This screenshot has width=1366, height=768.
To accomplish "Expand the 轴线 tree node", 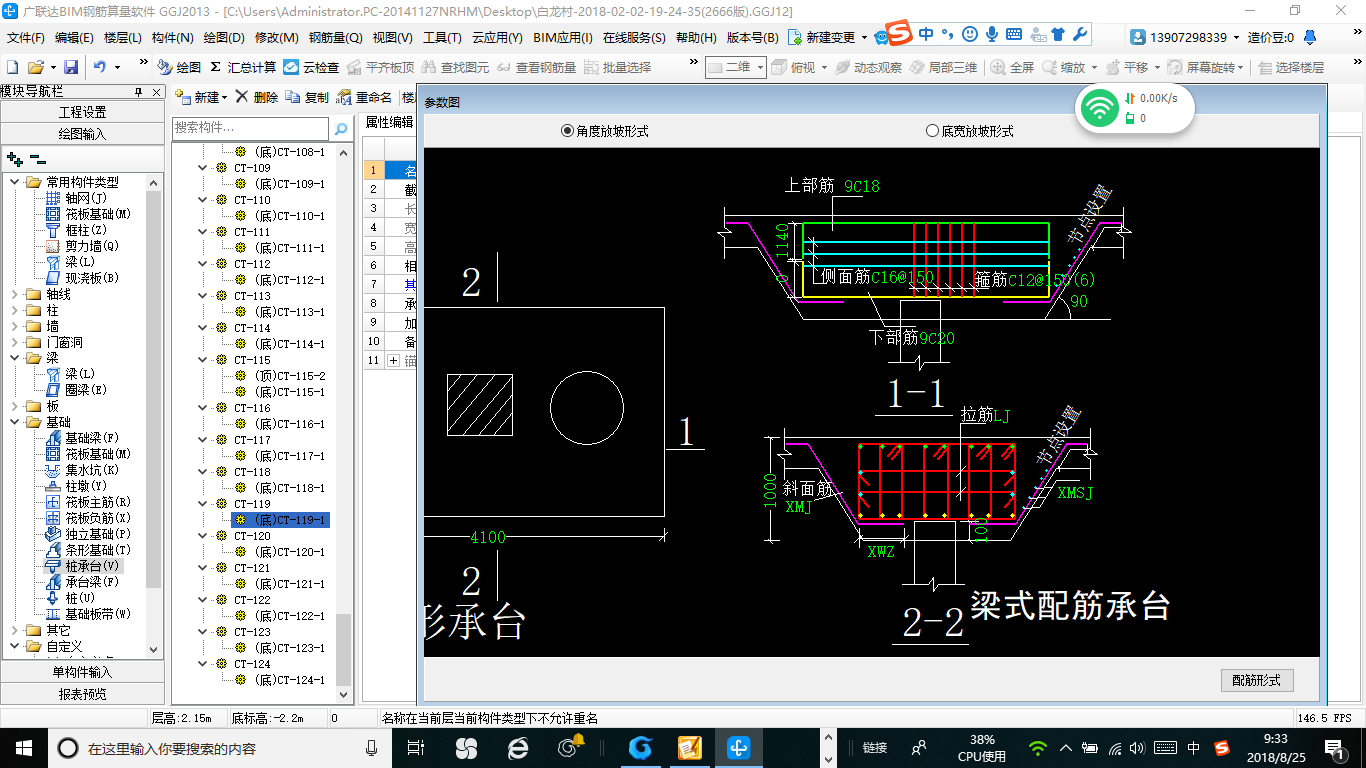I will click(x=15, y=294).
